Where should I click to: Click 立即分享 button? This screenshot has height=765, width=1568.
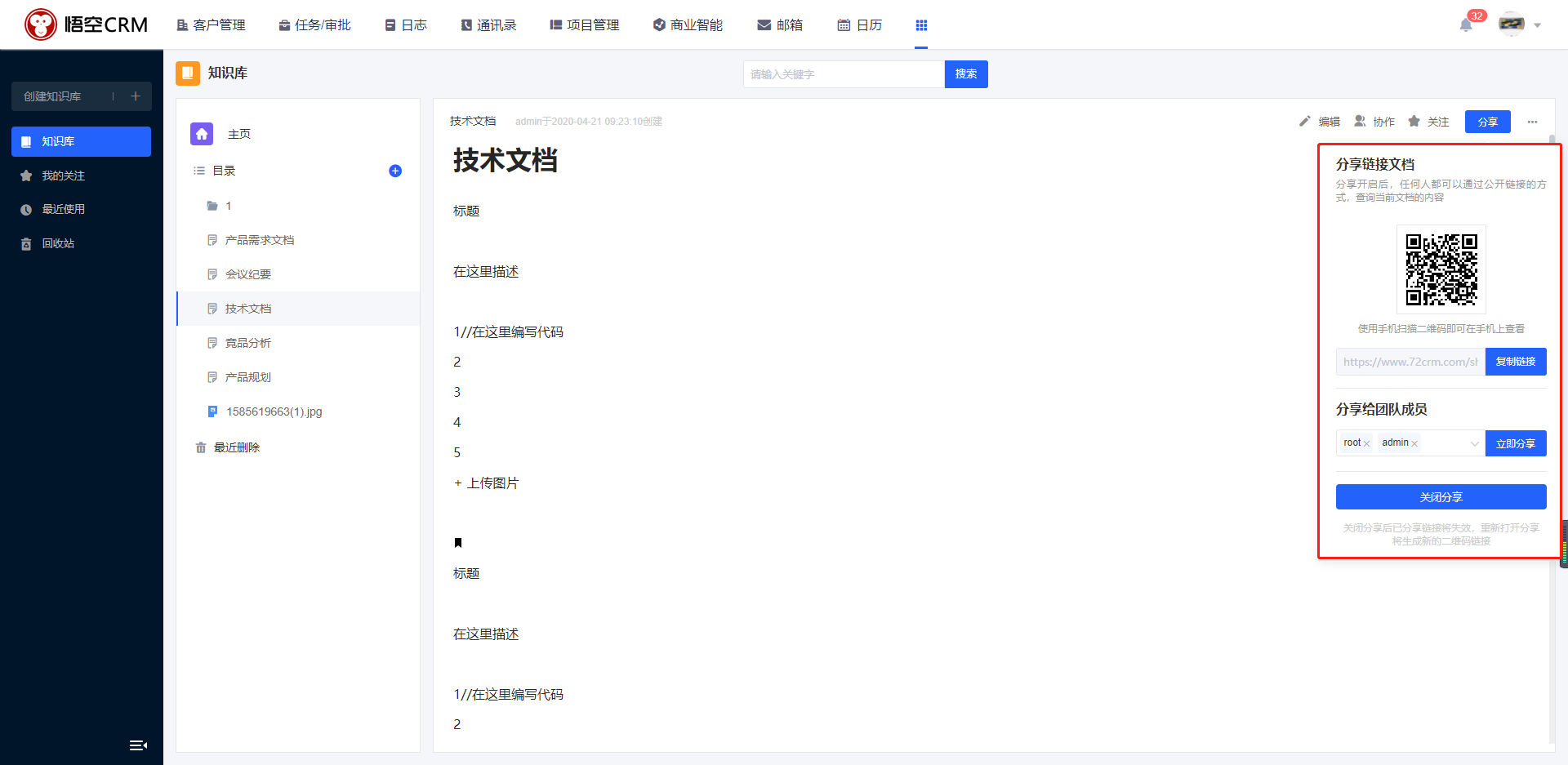point(1516,443)
